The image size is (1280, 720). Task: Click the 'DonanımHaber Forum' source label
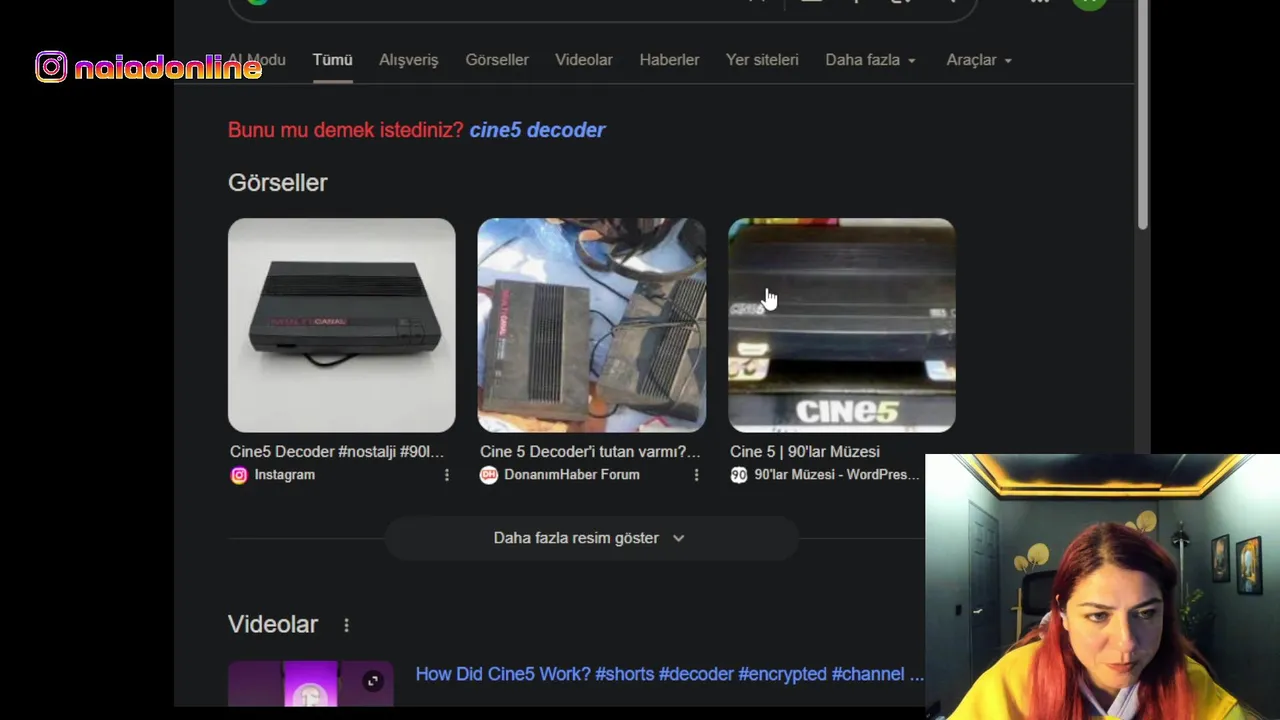click(572, 475)
